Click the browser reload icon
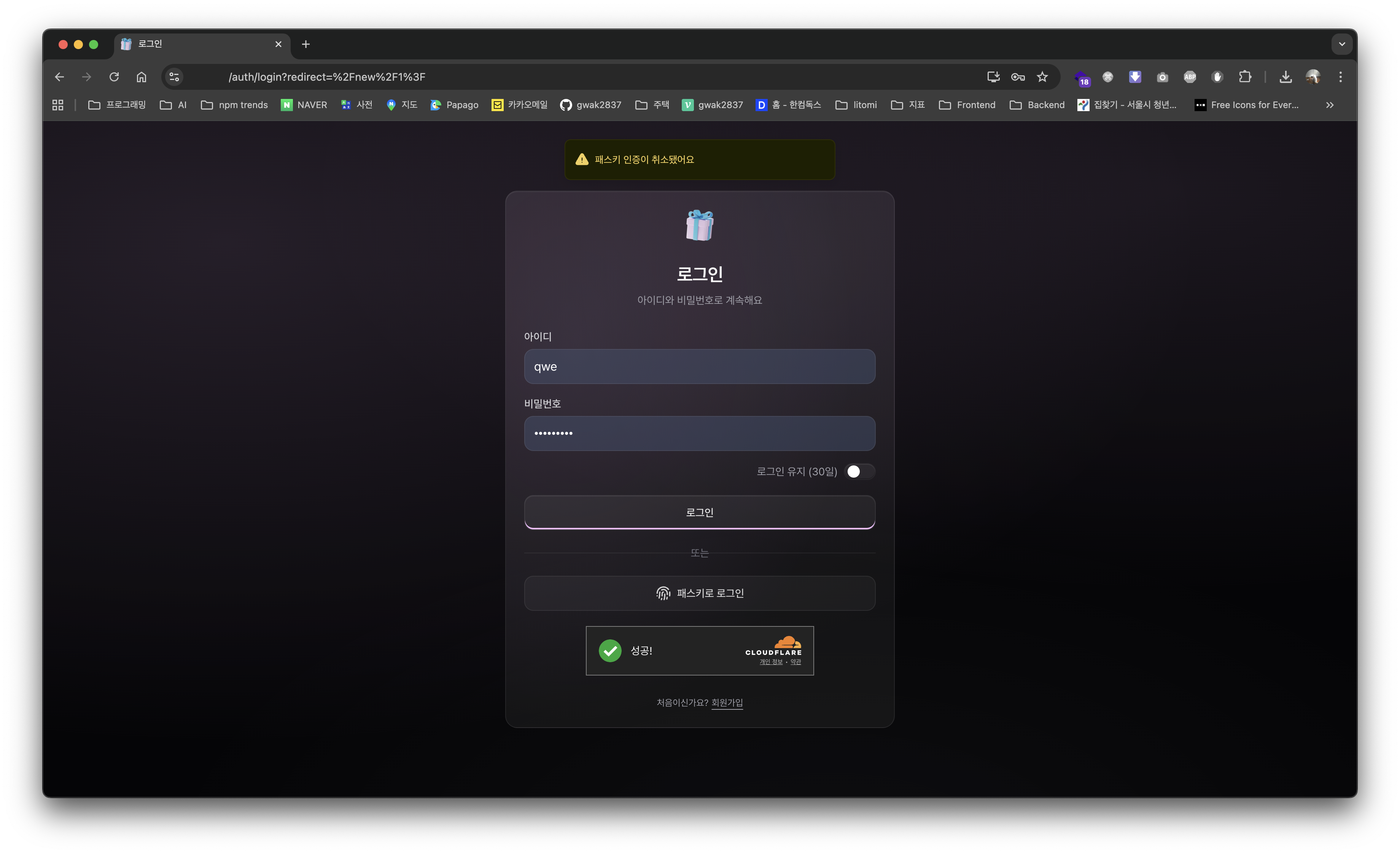The height and width of the screenshot is (854, 1400). (x=114, y=77)
